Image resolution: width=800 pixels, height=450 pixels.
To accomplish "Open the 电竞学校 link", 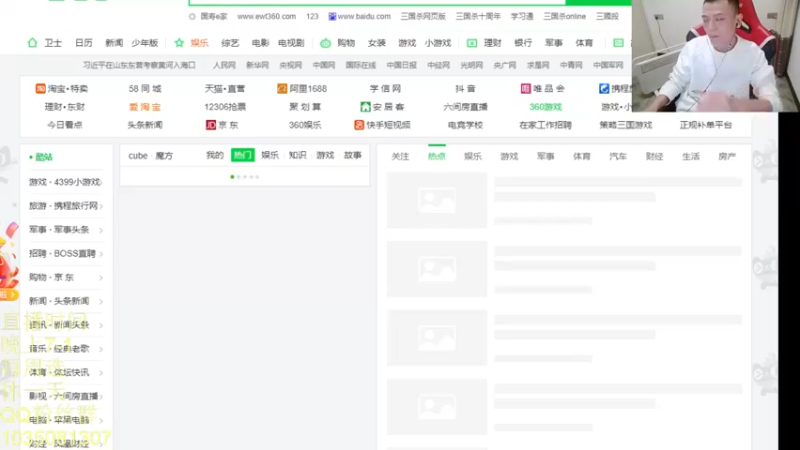I will [465, 125].
